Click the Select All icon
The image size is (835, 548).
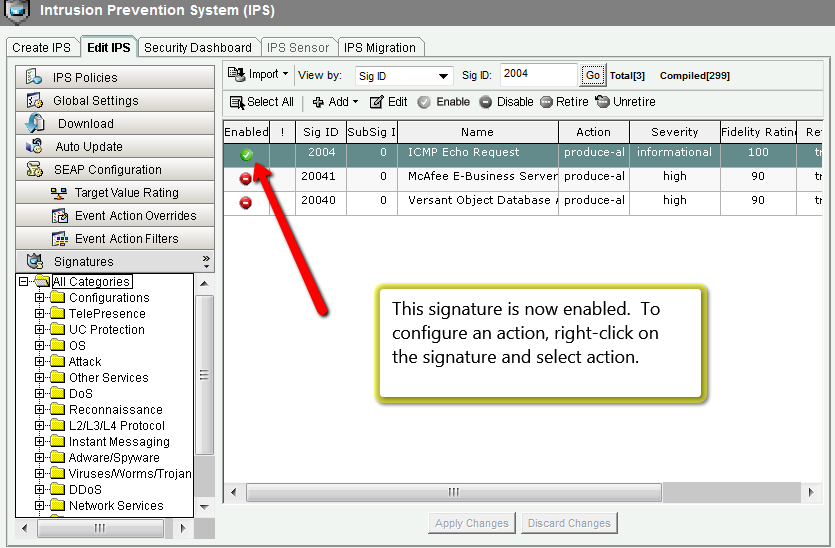pyautogui.click(x=236, y=102)
